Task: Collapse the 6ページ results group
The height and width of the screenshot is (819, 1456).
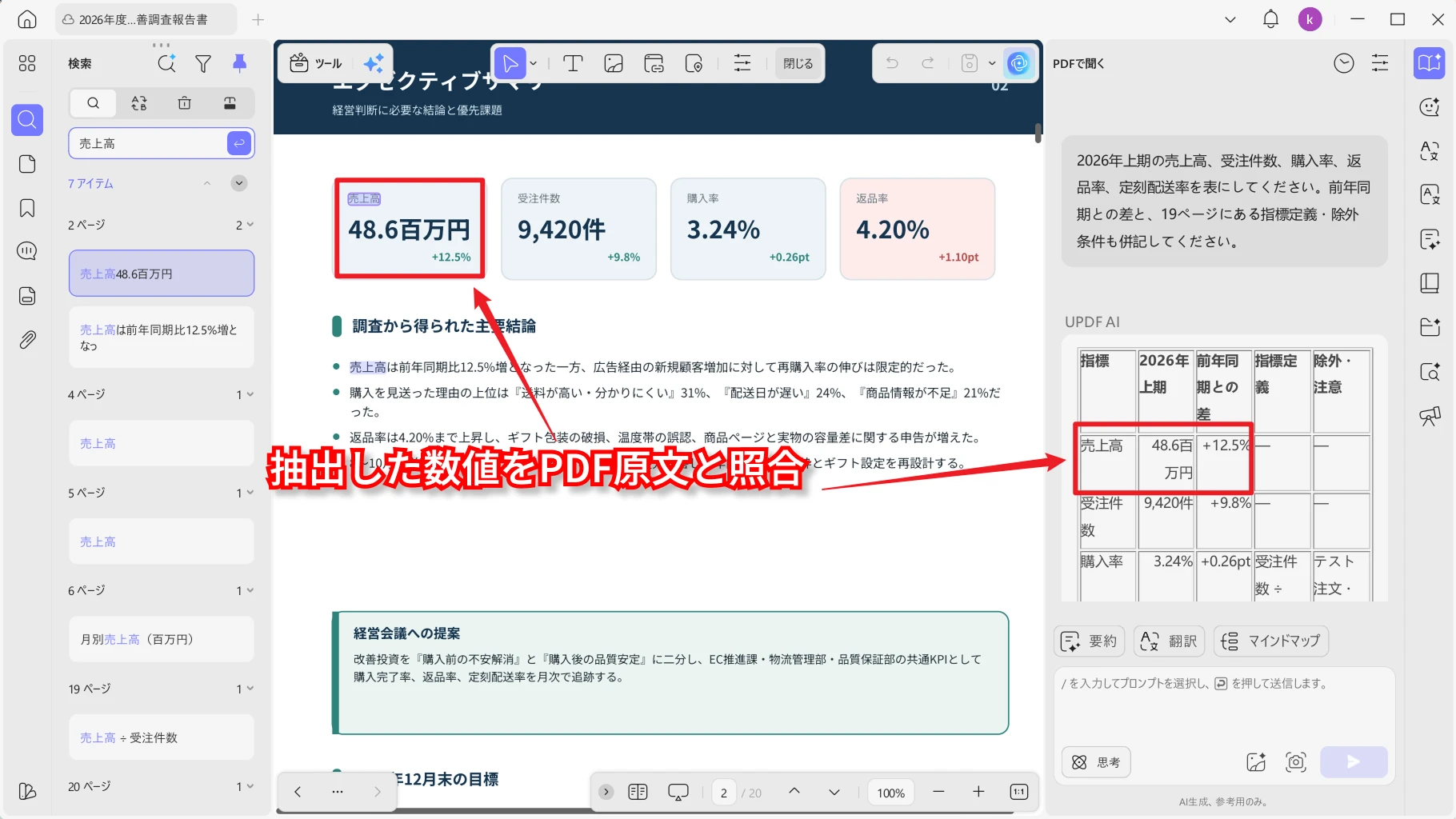Action: (250, 590)
